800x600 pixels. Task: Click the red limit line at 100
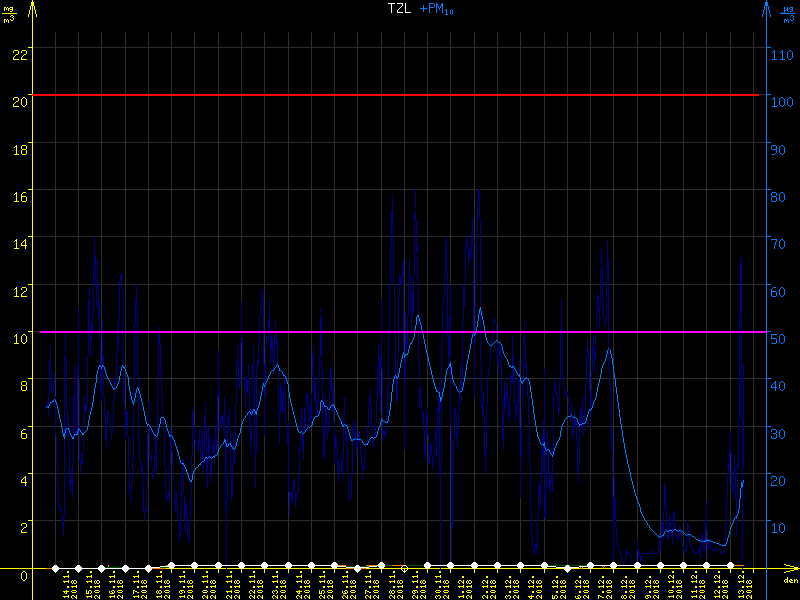[400, 95]
